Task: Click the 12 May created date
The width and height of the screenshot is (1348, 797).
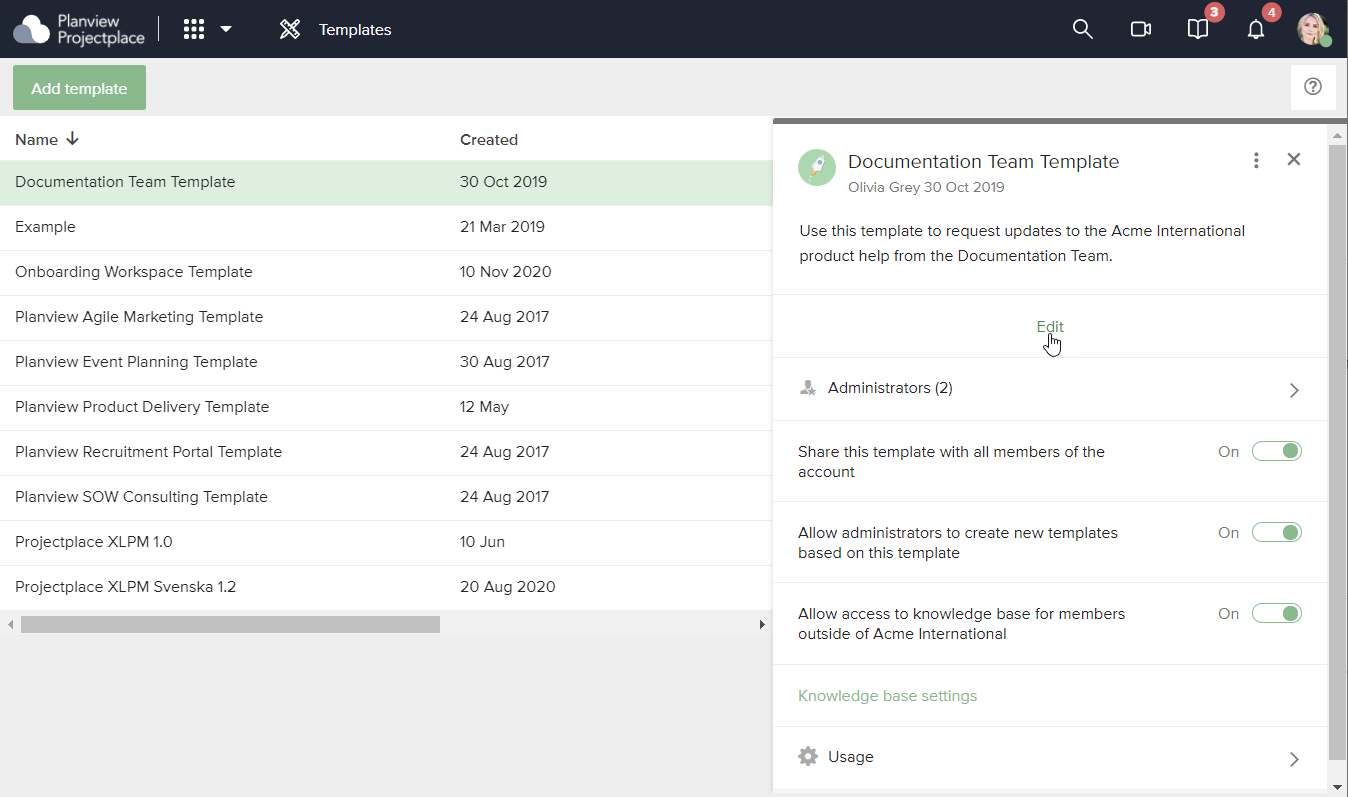Action: point(485,407)
